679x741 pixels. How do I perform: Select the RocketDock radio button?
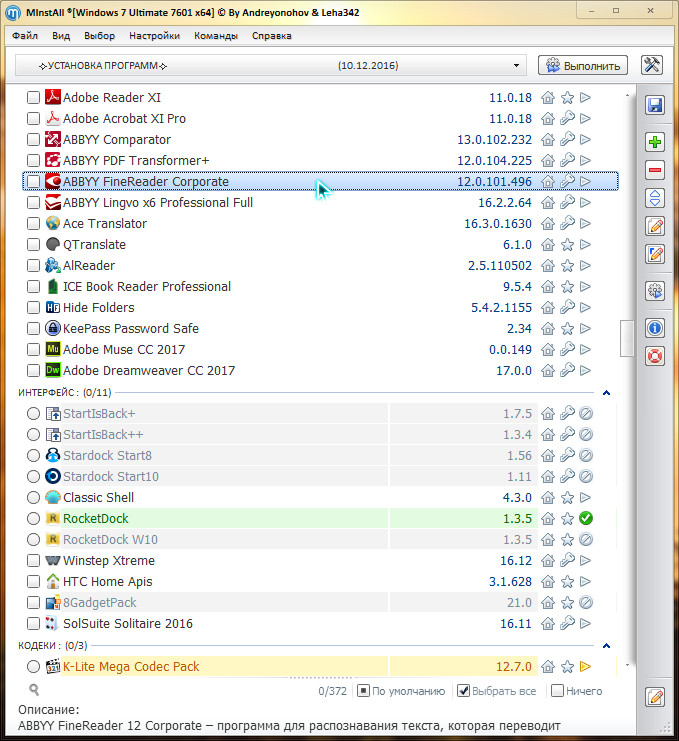click(33, 518)
